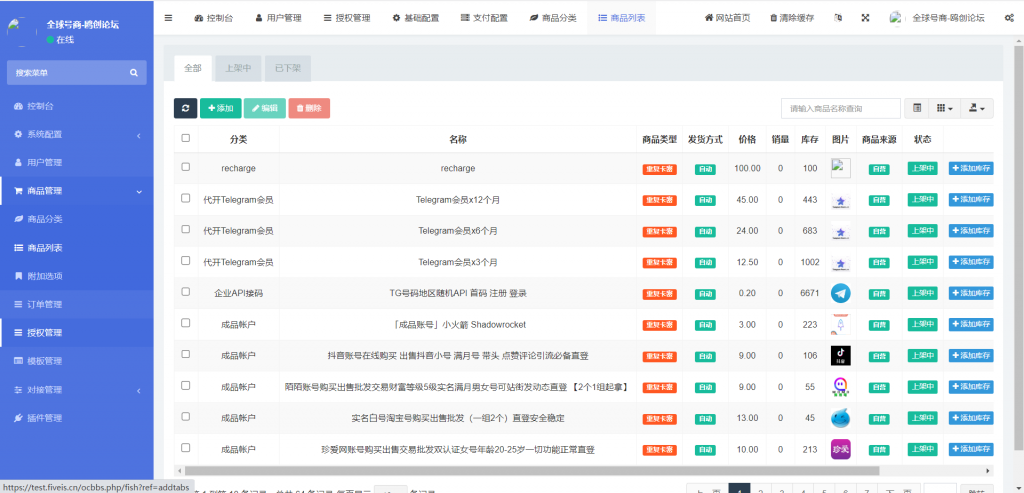Open 控制台 in the sidebar
Viewport: 1024px width, 493px height.
pos(76,106)
